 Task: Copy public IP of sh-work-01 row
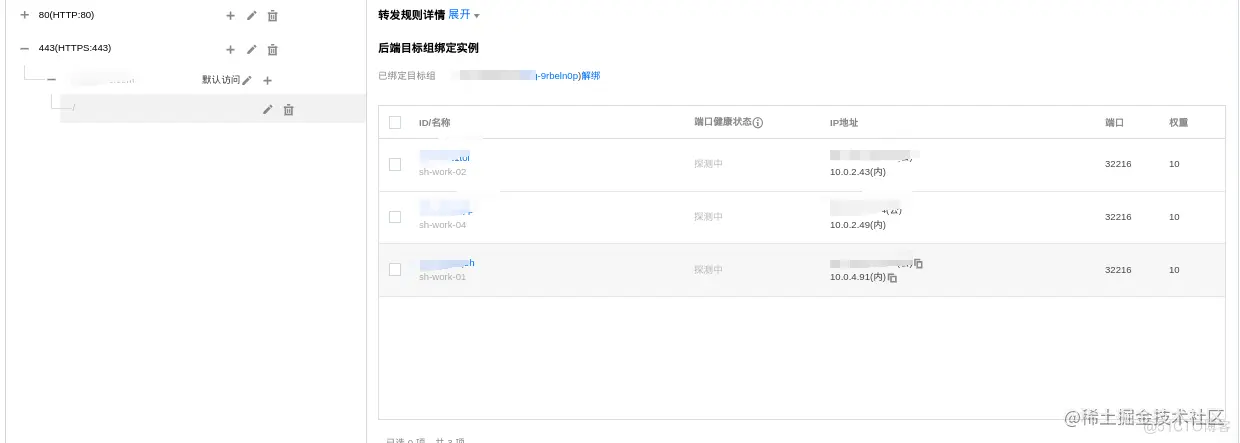coord(918,263)
